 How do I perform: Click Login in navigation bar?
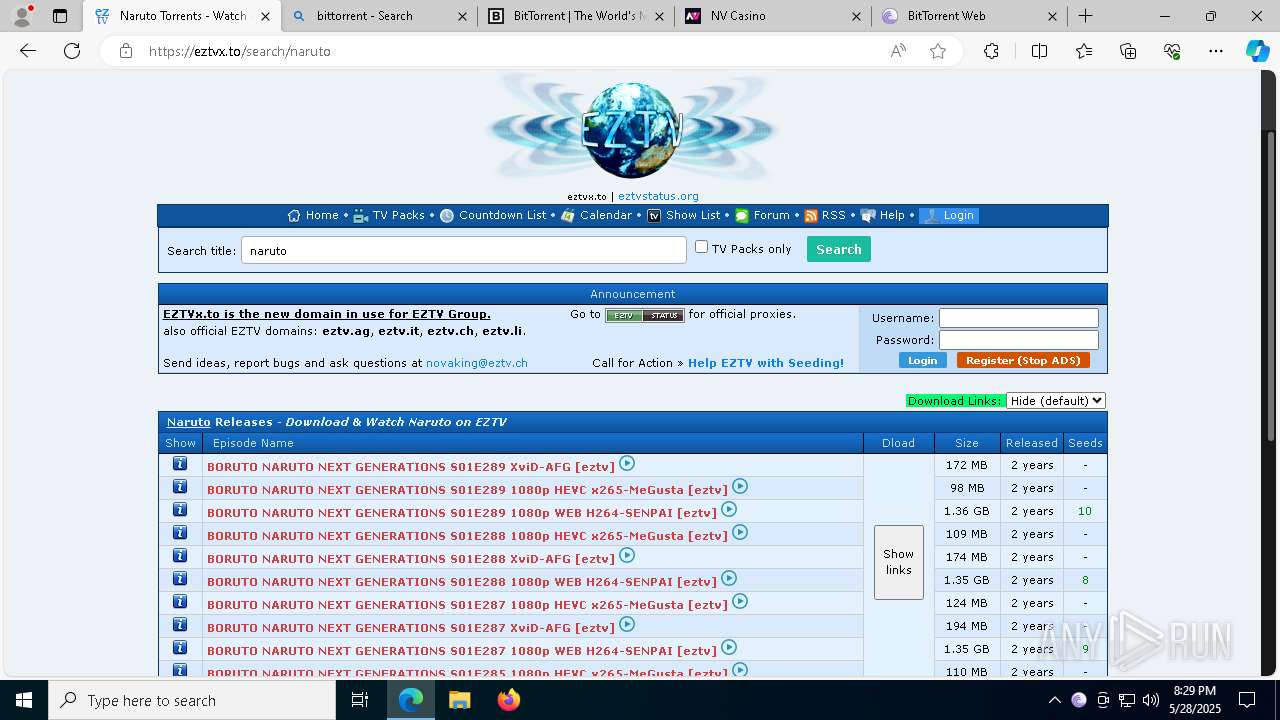pyautogui.click(x=949, y=215)
